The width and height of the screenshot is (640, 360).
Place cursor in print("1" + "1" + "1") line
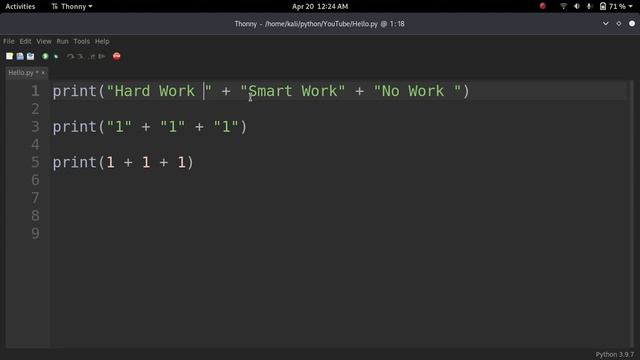(x=150, y=127)
